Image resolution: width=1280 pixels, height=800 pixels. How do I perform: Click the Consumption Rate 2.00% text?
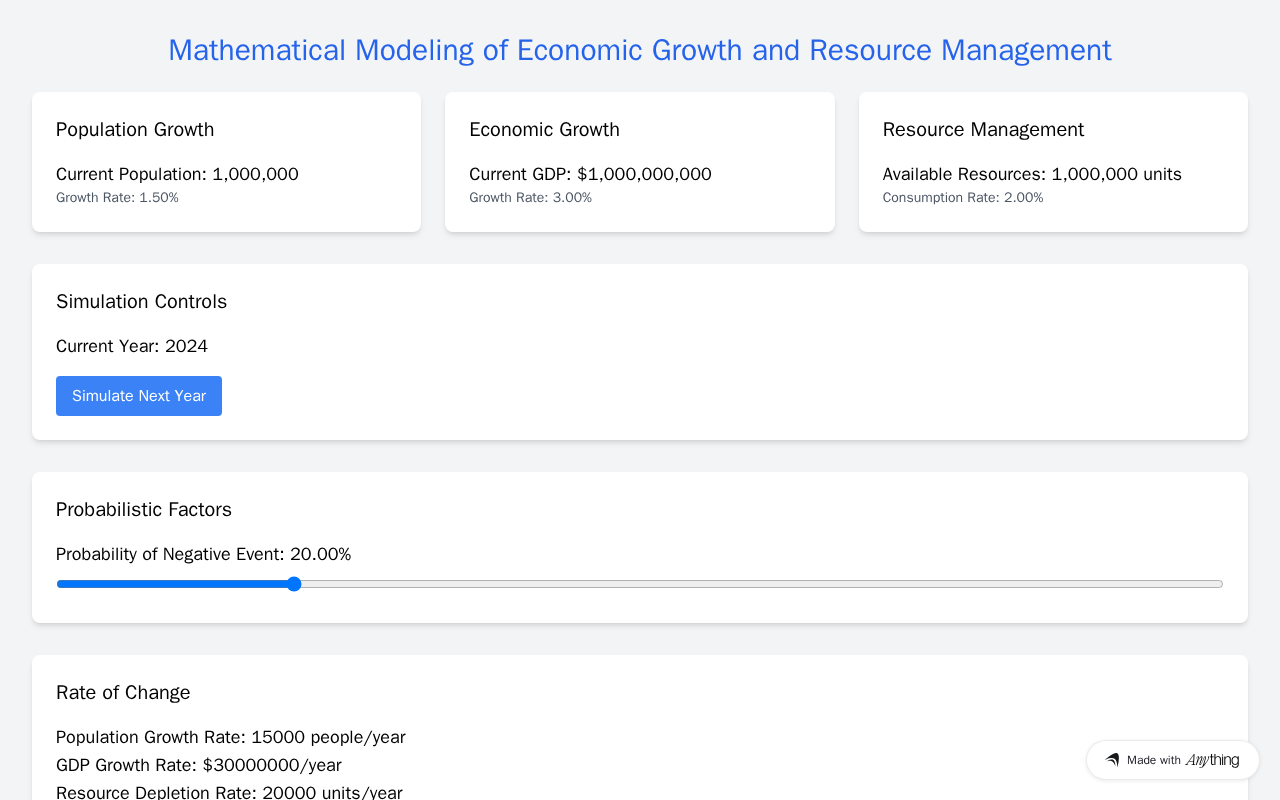(963, 198)
